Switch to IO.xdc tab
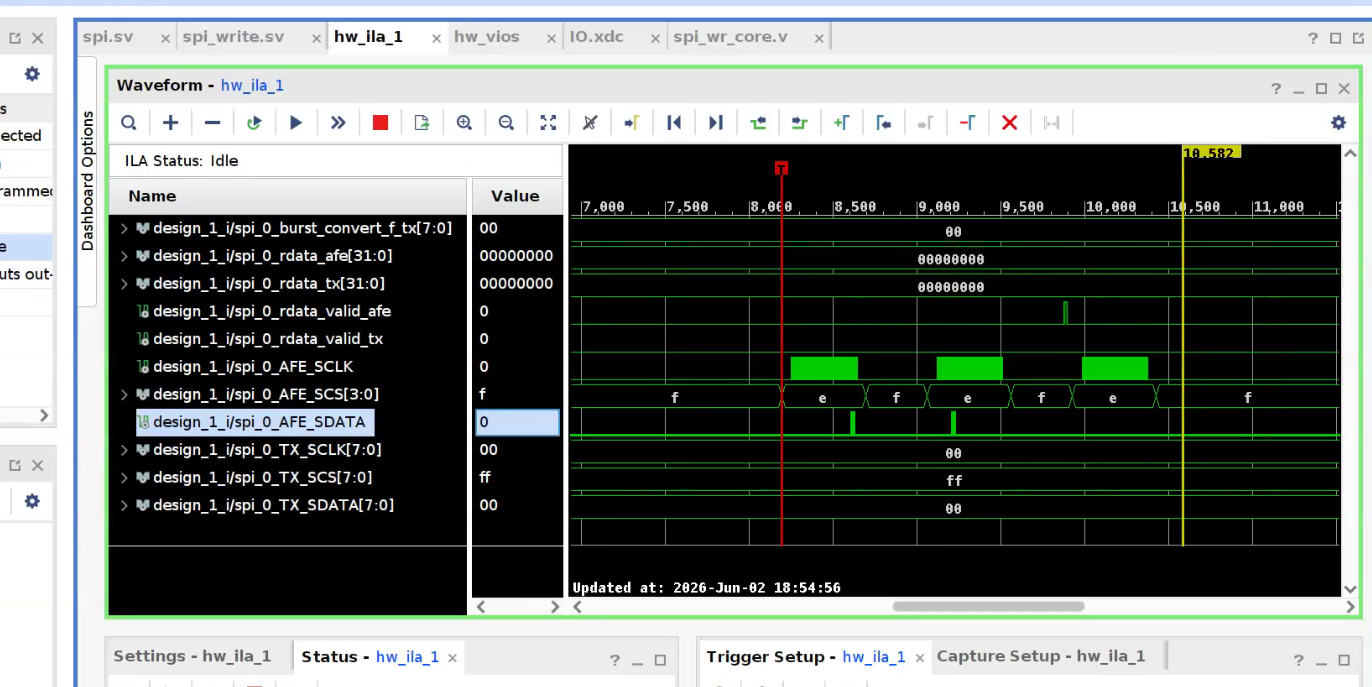 [596, 37]
